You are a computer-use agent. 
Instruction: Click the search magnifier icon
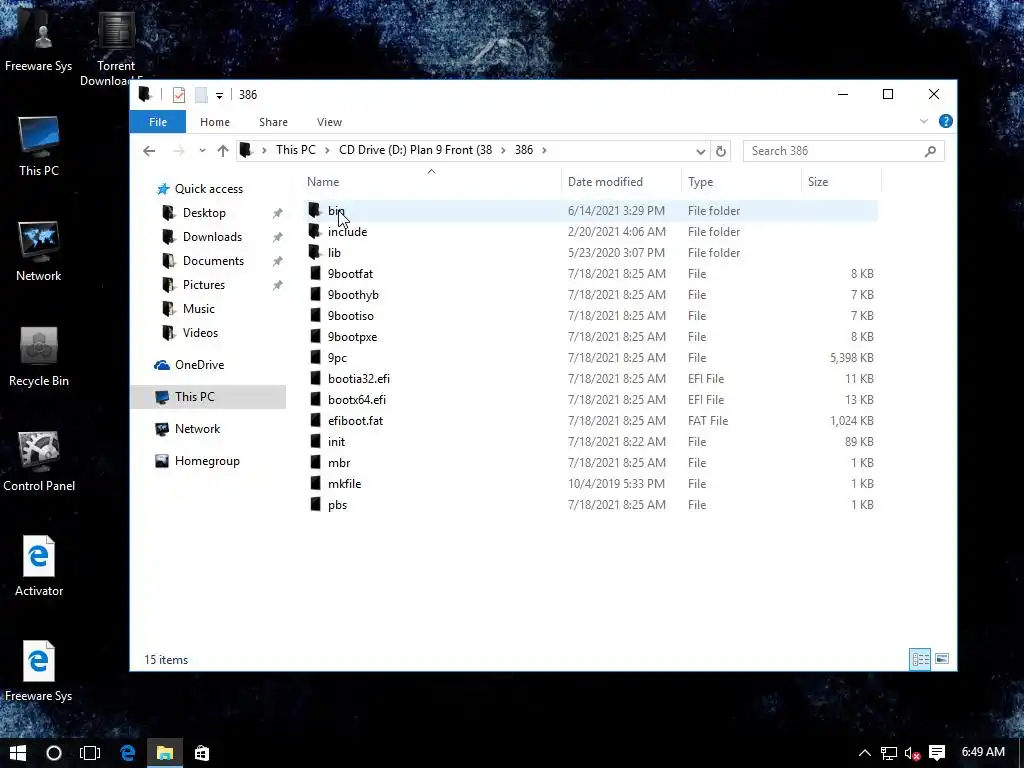[930, 151]
